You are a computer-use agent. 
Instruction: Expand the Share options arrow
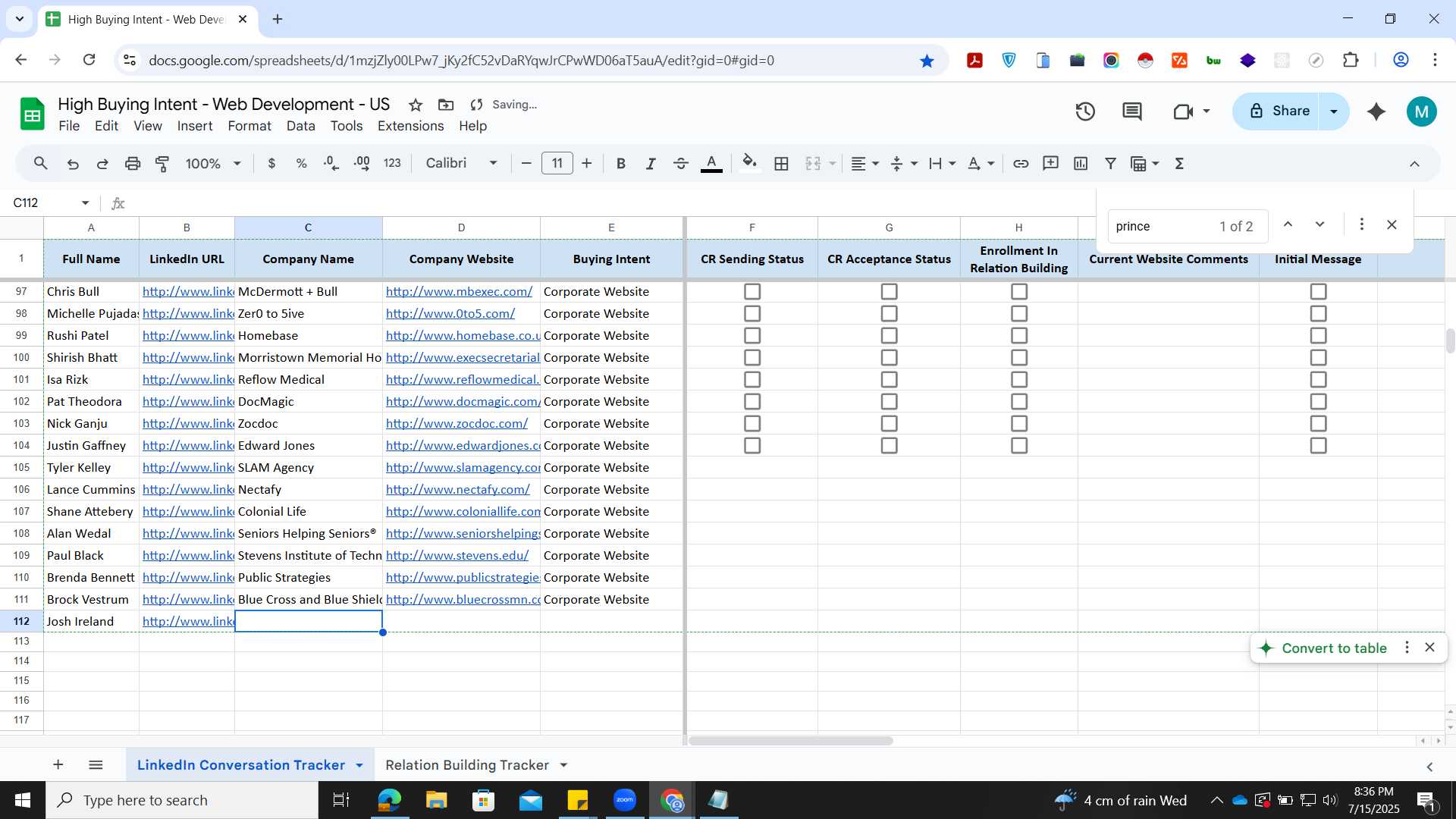coord(1334,112)
